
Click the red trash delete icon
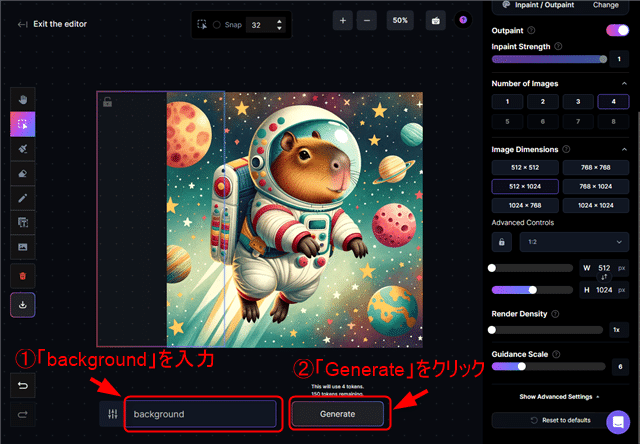point(23,276)
